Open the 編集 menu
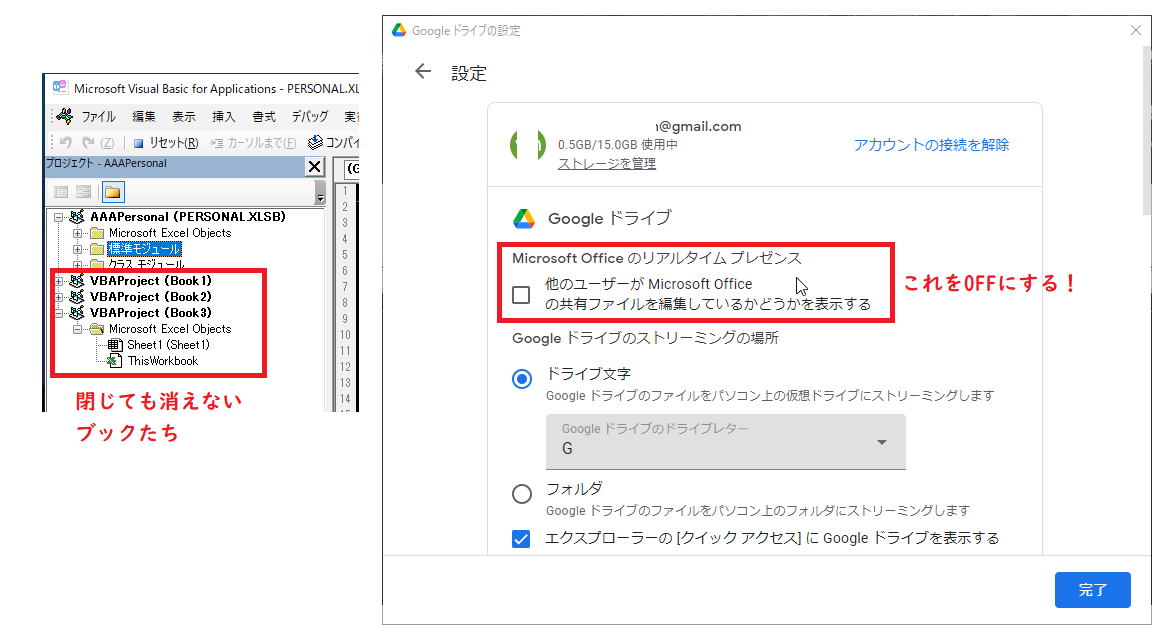This screenshot has width=1164, height=635. pos(144,117)
